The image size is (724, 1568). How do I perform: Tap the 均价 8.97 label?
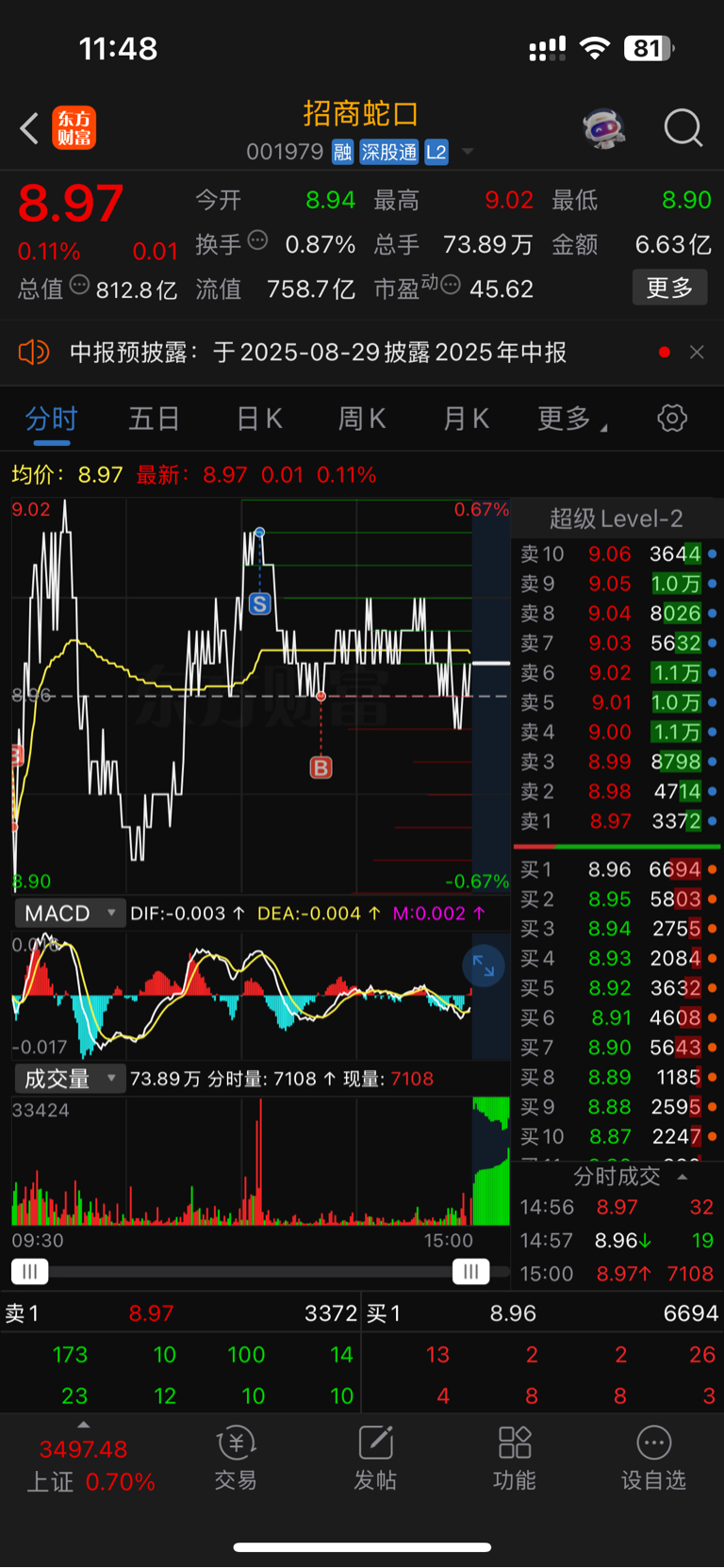67,474
